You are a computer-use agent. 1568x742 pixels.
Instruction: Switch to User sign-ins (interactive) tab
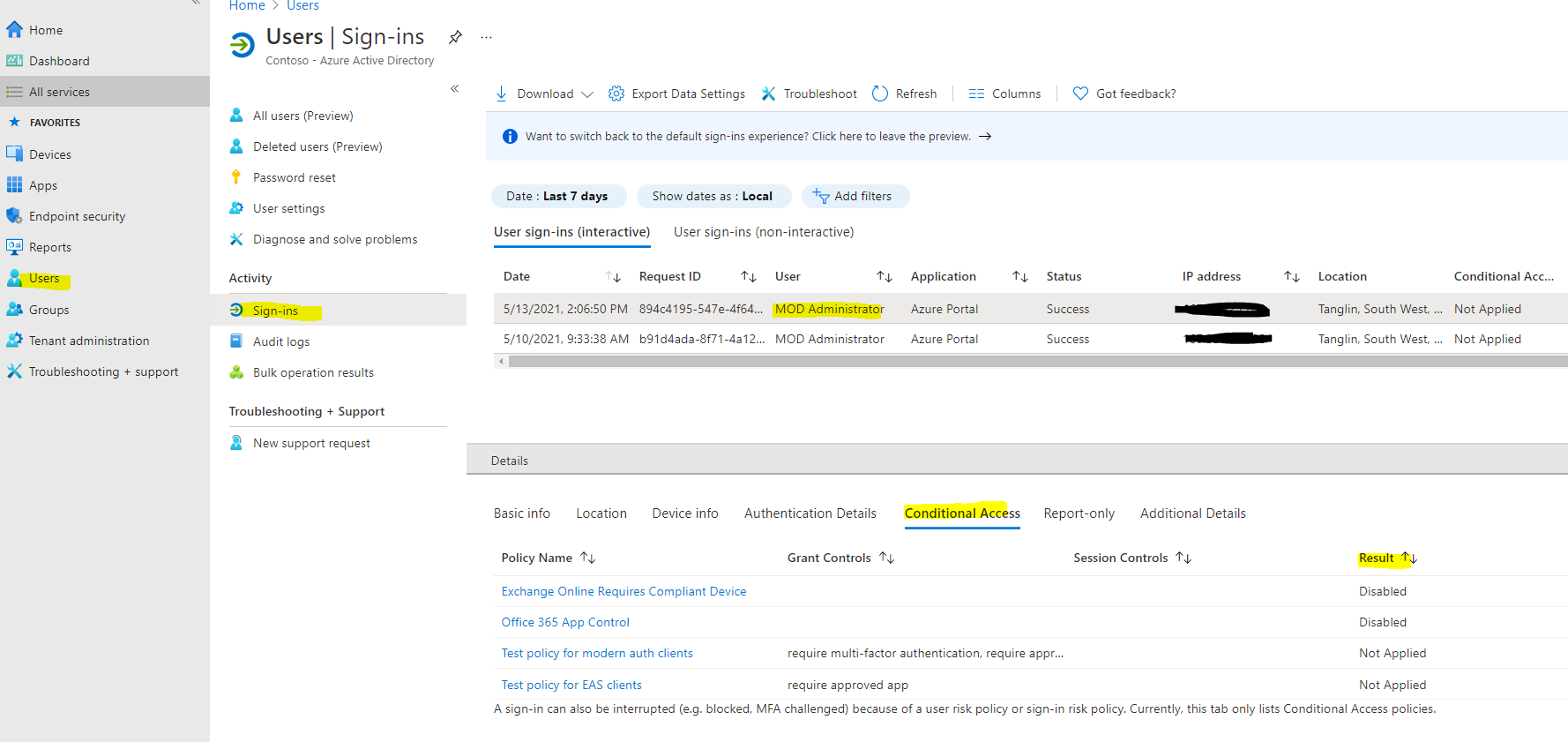pos(571,232)
